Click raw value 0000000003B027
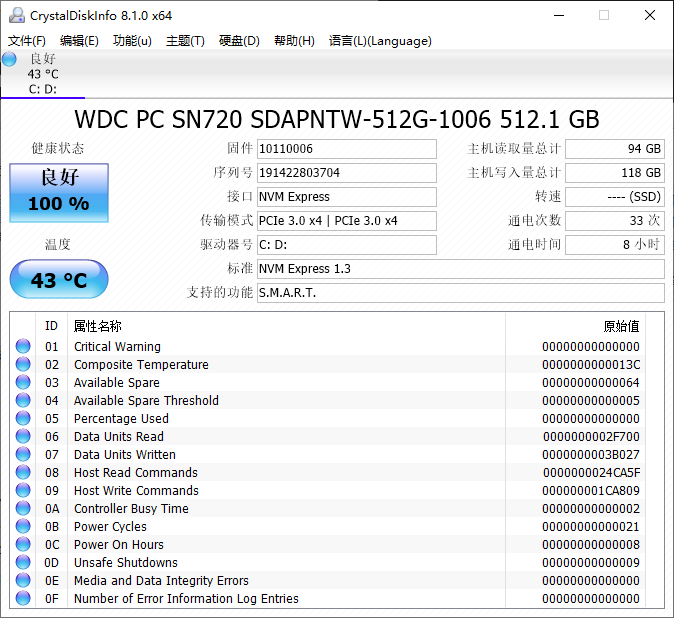Viewport: 674px width, 618px height. click(x=591, y=455)
